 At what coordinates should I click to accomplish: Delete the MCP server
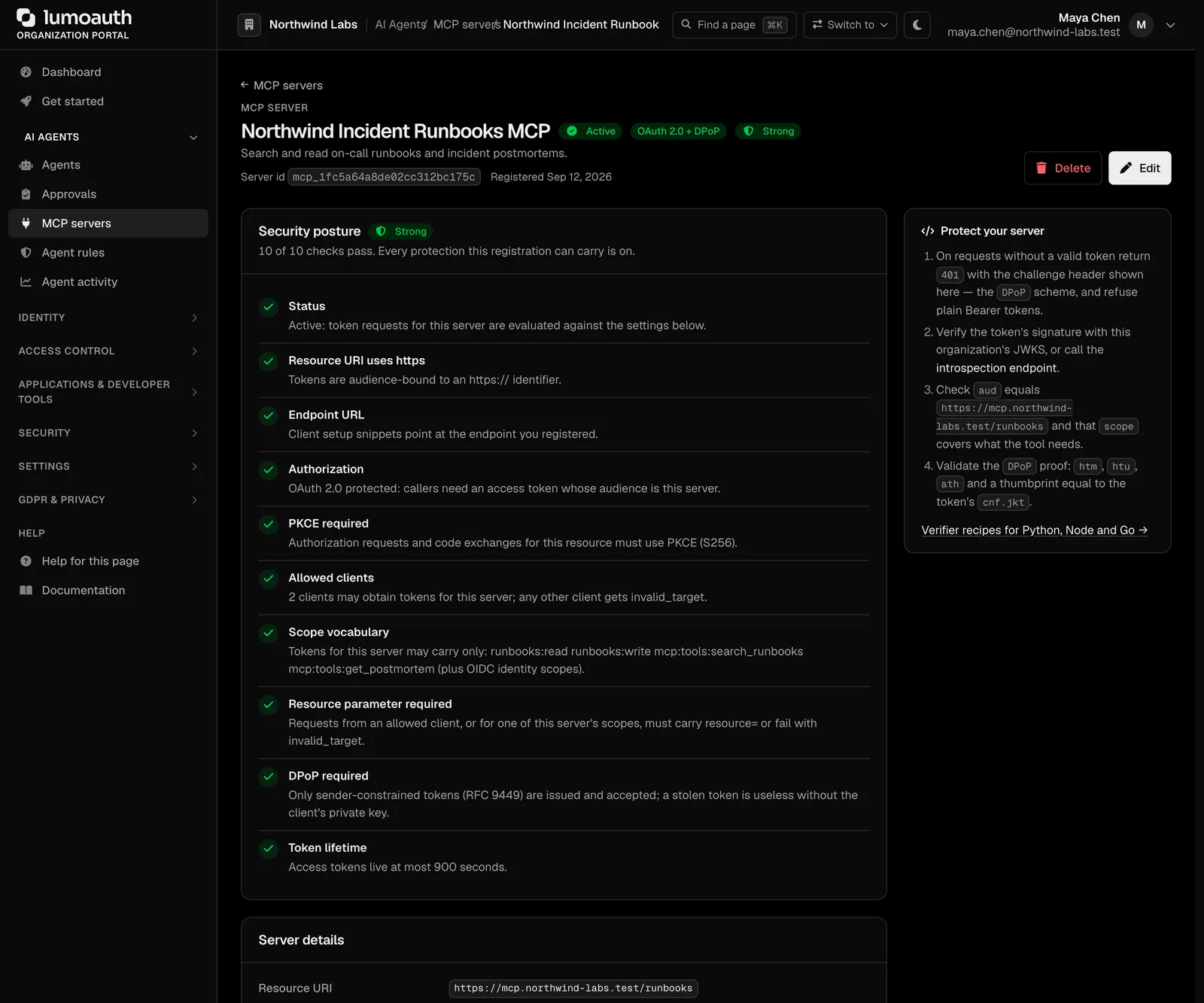click(1063, 169)
